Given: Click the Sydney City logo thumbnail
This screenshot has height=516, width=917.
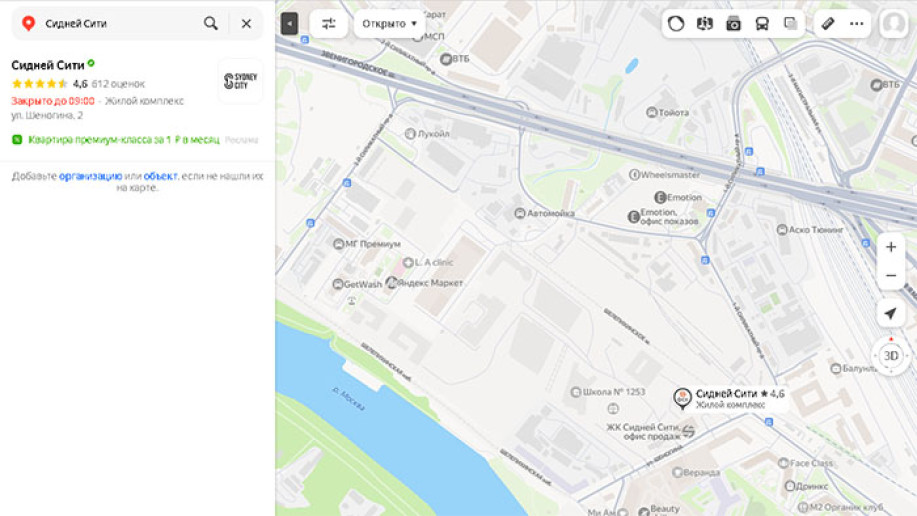Looking at the screenshot, I should 240,81.
